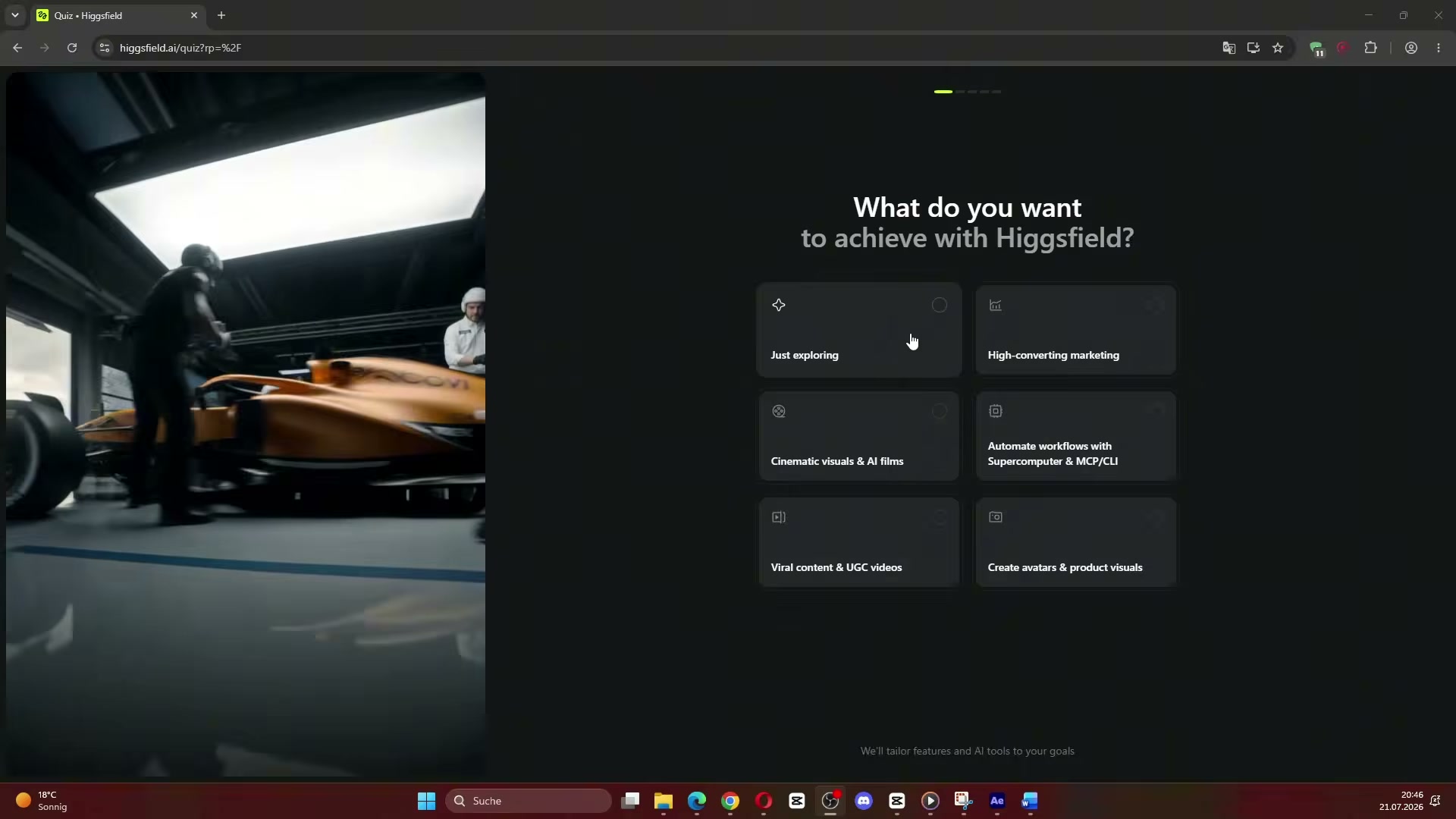Open the Windows Start menu
The image size is (1456, 819).
click(x=427, y=801)
